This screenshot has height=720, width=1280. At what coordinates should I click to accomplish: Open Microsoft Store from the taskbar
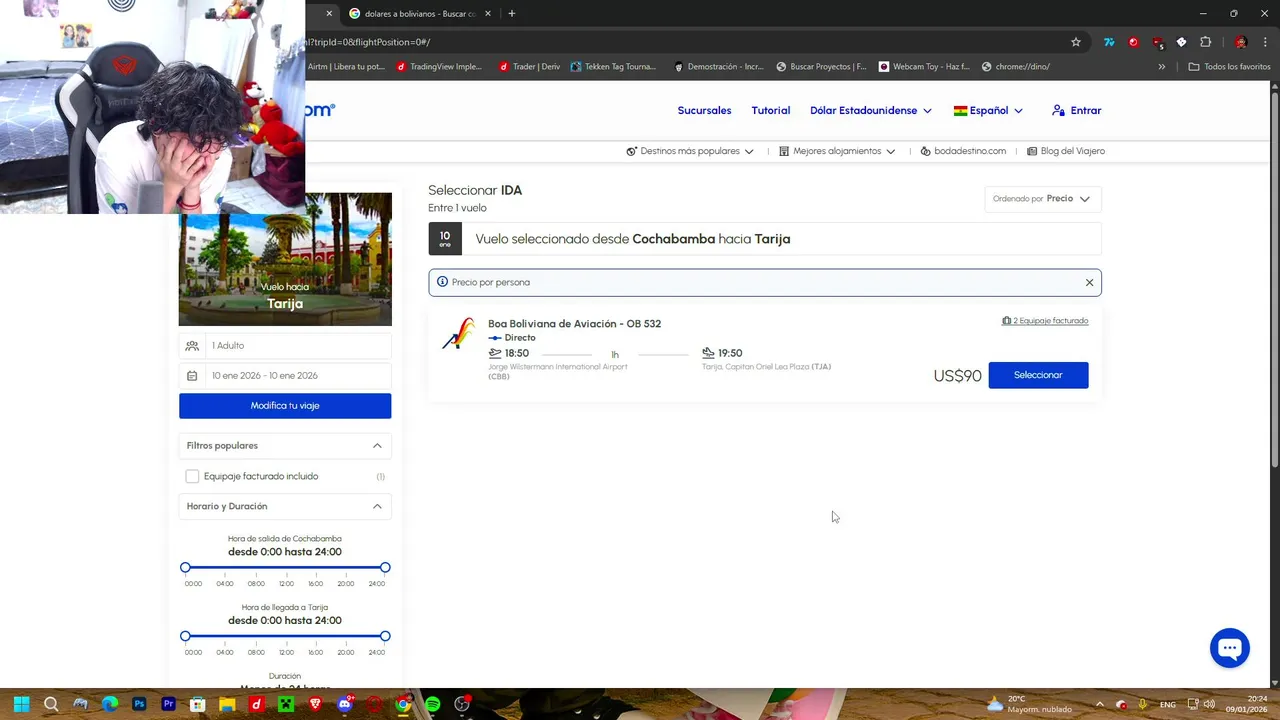pyautogui.click(x=198, y=704)
